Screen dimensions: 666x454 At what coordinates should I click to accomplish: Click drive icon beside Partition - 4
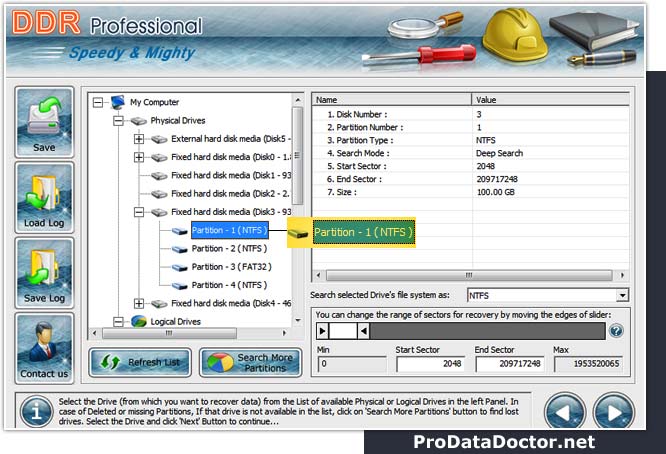coord(180,286)
